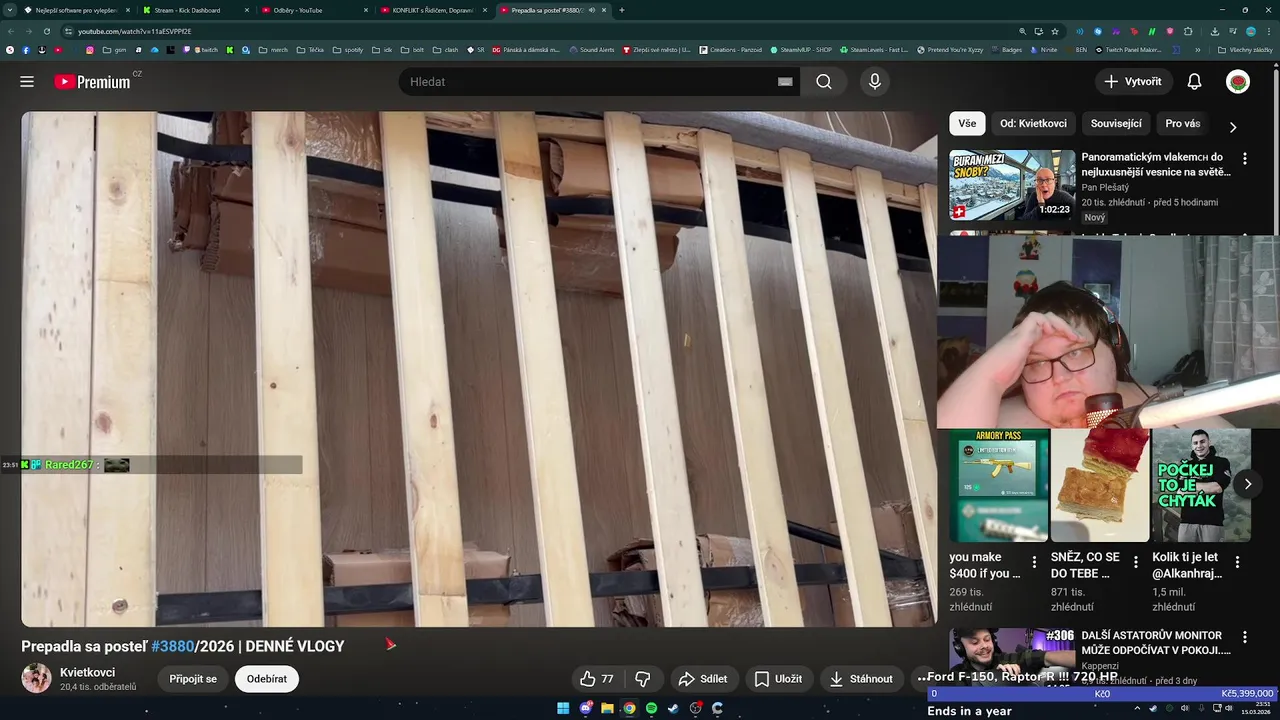Show hidden system tray icons

(1137, 708)
